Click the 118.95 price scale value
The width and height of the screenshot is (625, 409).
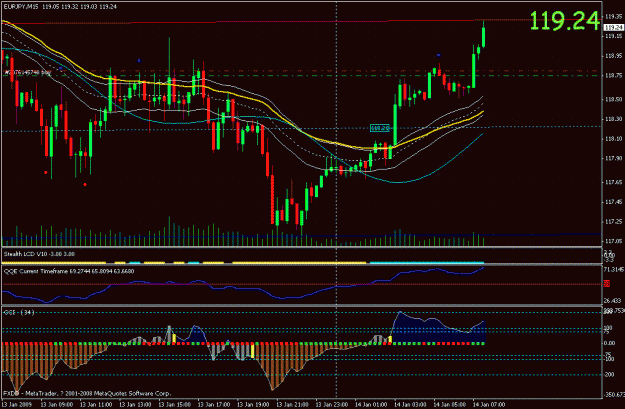pos(614,56)
